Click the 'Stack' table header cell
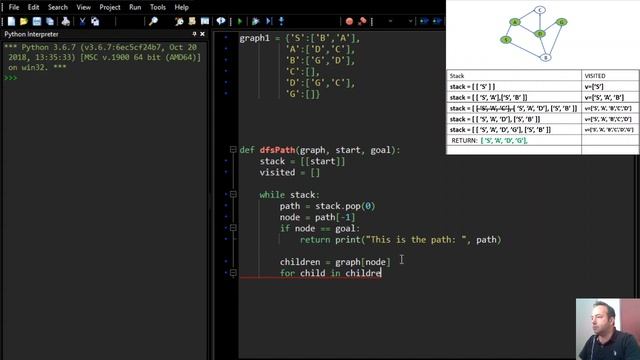Viewport: 640px width, 360px height. (514, 76)
